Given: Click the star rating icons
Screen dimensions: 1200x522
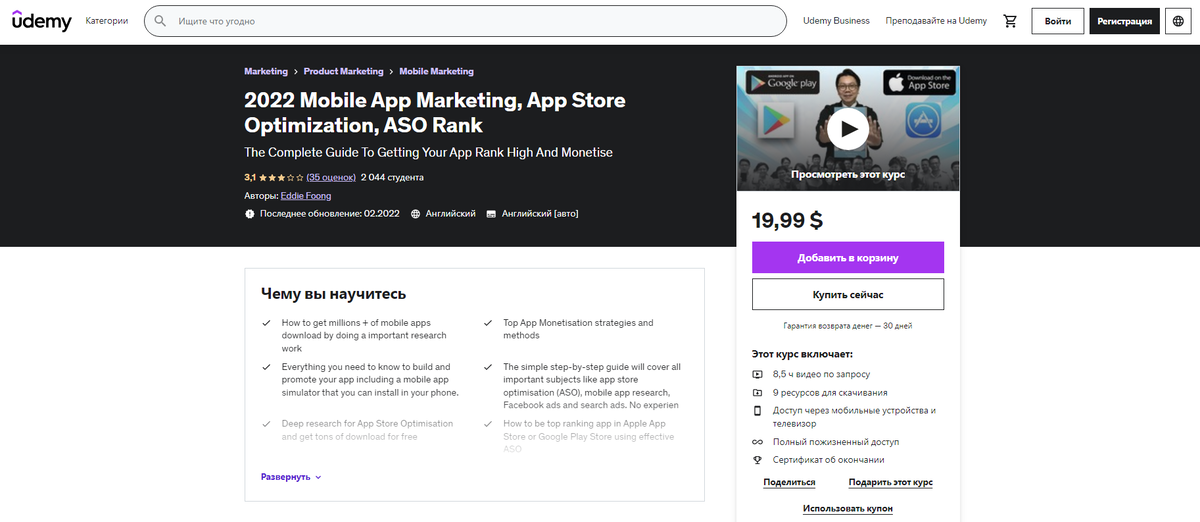Looking at the screenshot, I should point(281,177).
